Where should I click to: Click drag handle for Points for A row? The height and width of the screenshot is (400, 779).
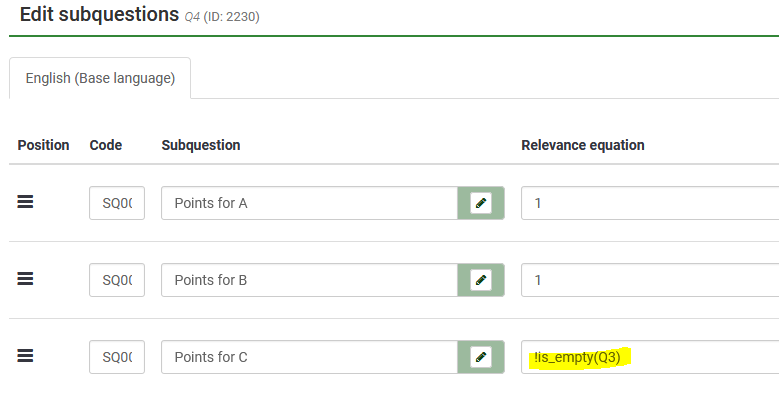click(x=26, y=202)
